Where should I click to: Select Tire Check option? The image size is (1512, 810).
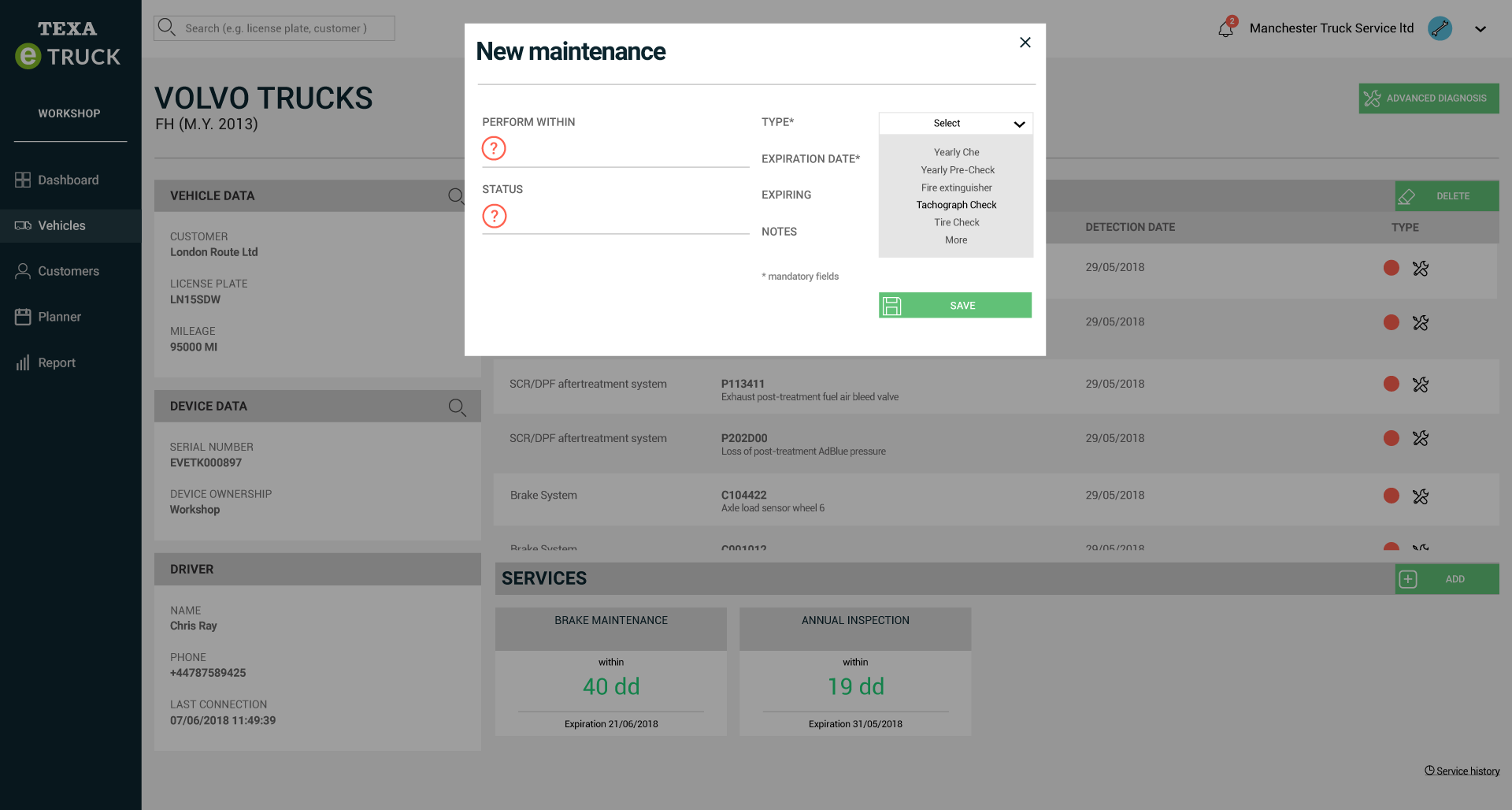click(x=956, y=222)
